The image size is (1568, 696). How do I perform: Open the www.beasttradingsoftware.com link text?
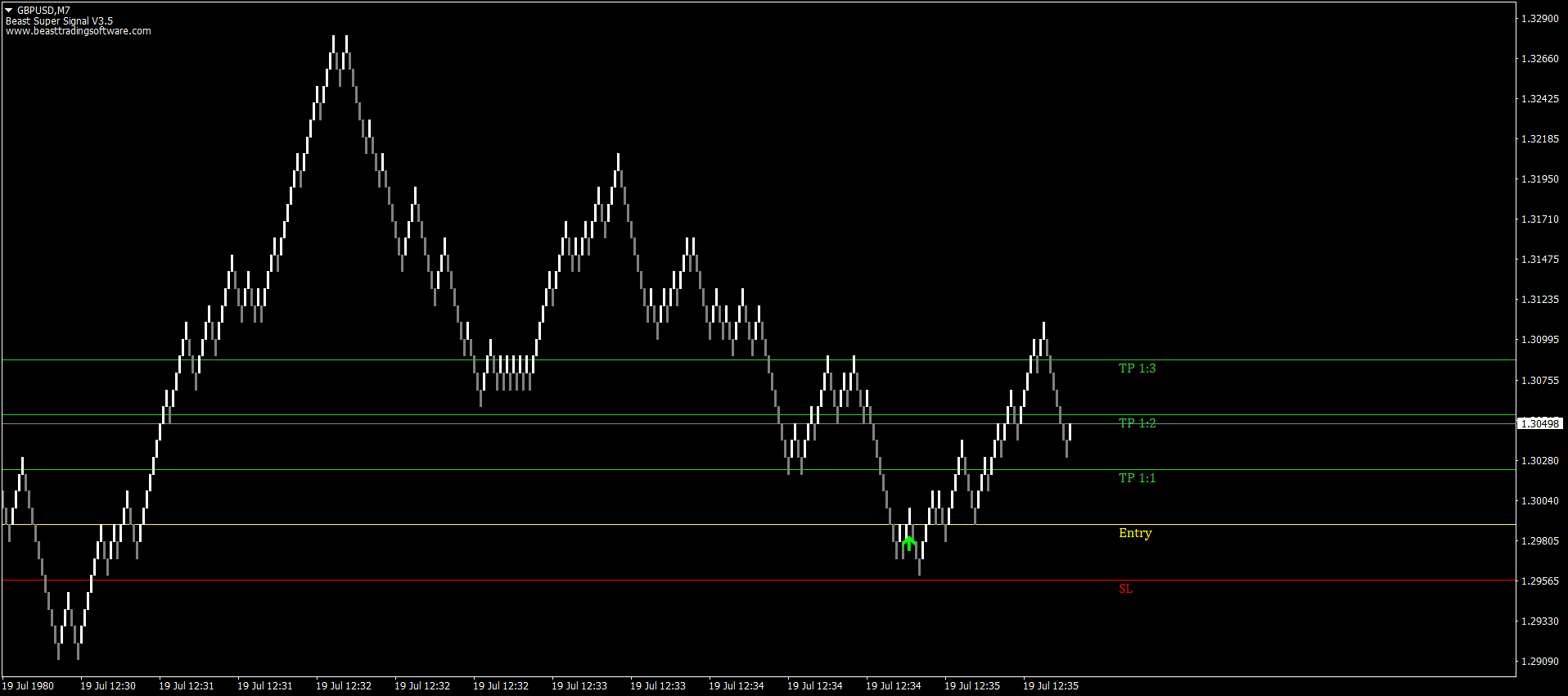(x=79, y=31)
